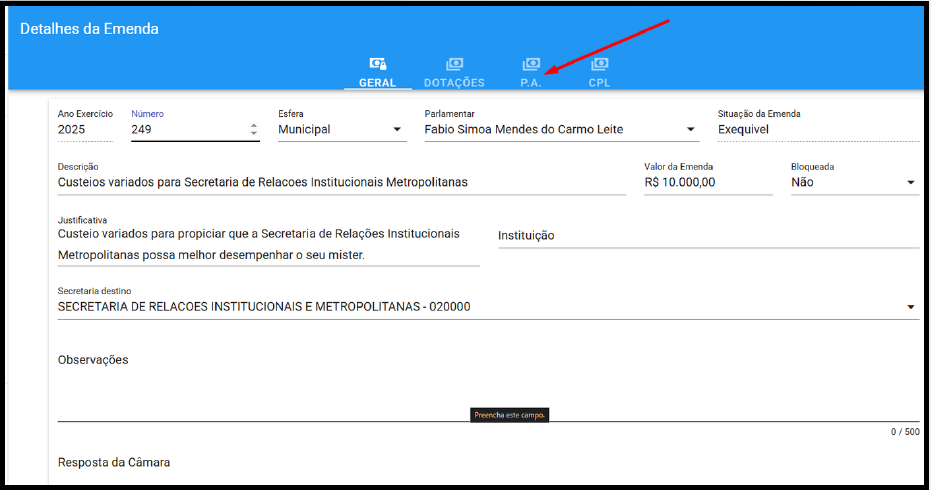Viewport: 931px width, 490px height.
Task: Switch to the GERAL tab label
Action: coord(378,83)
